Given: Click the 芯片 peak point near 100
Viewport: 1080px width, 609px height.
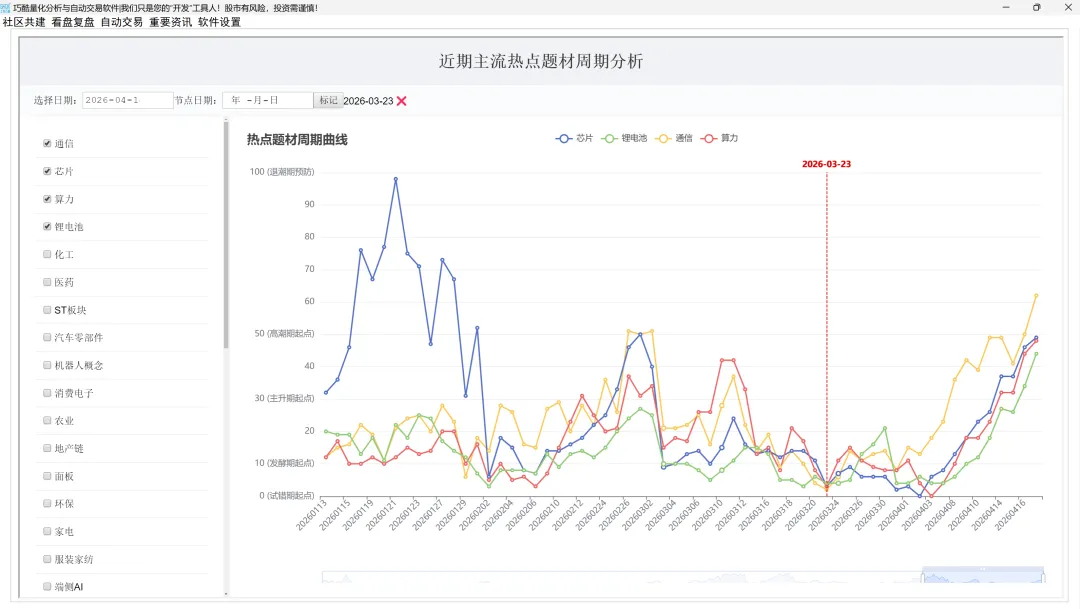Looking at the screenshot, I should point(395,179).
